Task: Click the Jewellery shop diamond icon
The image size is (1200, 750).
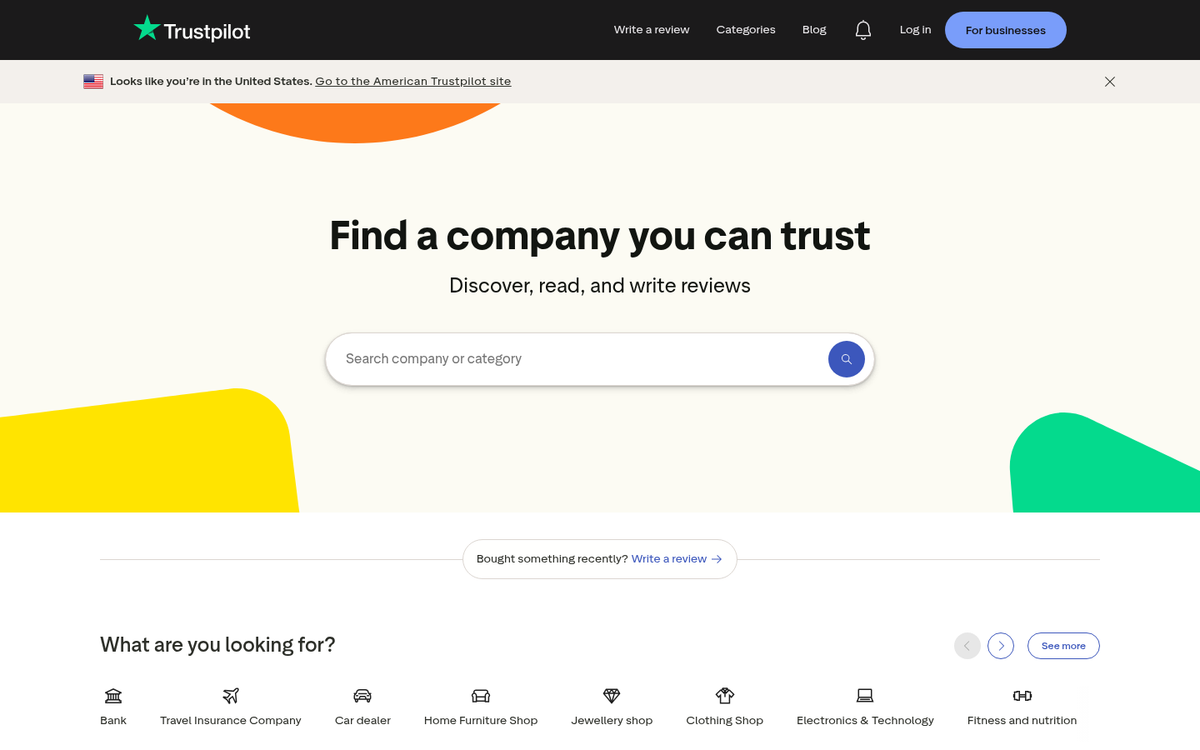Action: [611, 695]
